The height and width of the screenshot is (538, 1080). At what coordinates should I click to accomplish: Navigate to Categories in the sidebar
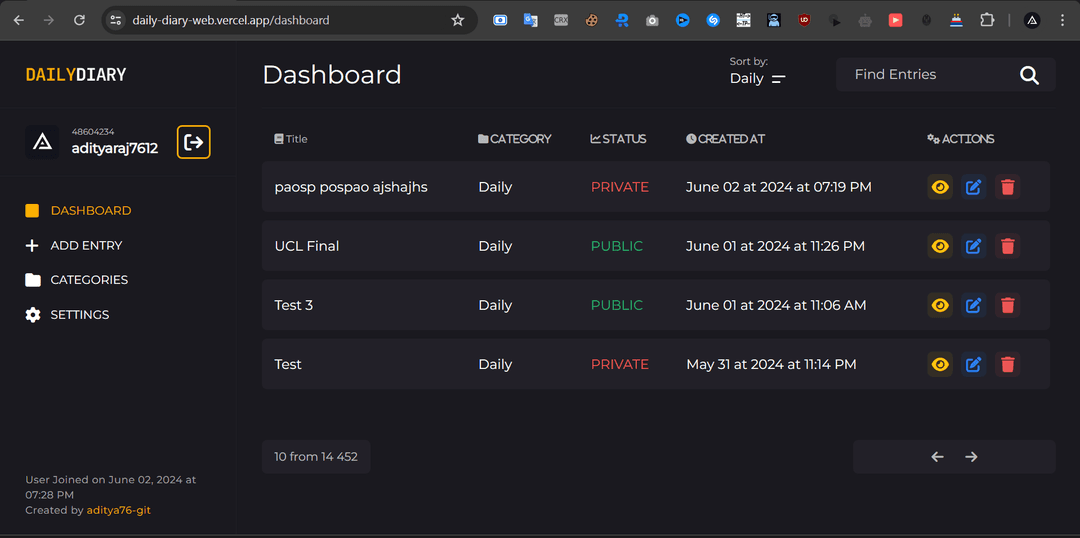89,280
